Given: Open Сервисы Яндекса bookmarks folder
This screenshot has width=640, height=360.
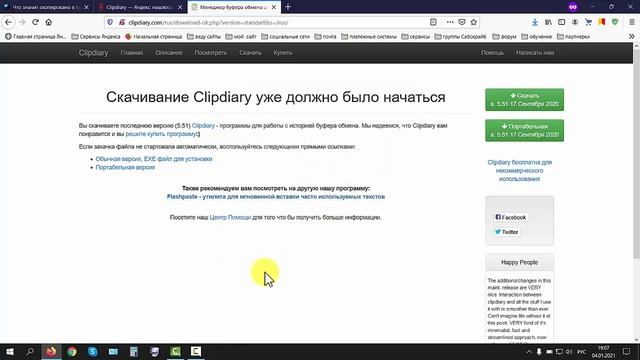Looking at the screenshot, I should [x=96, y=36].
